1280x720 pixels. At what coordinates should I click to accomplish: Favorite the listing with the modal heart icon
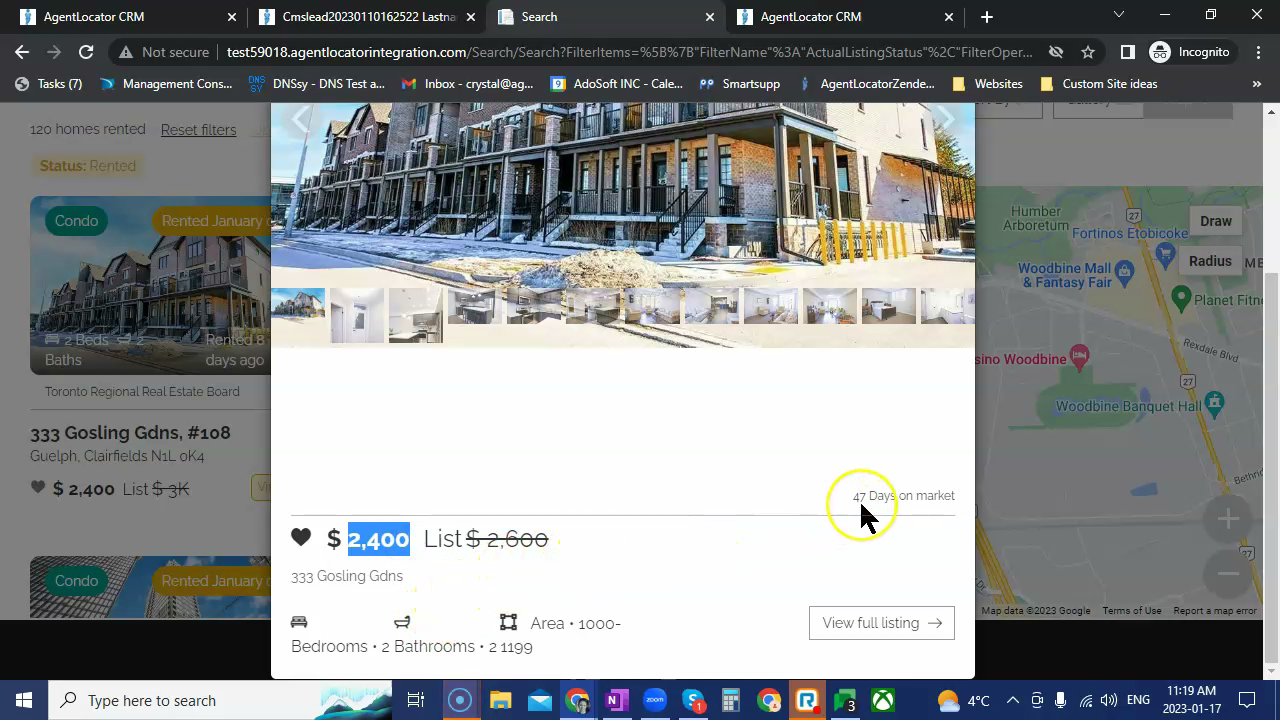301,538
